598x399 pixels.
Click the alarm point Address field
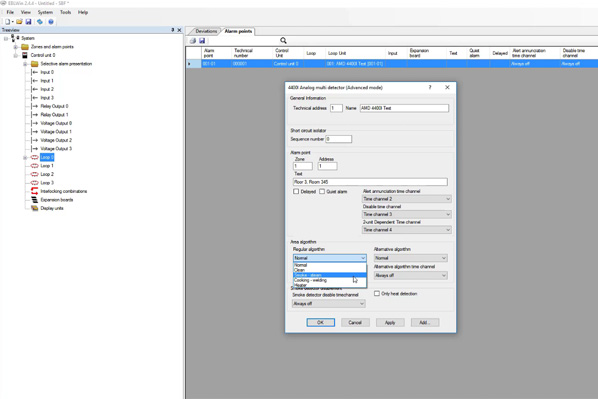(328, 166)
